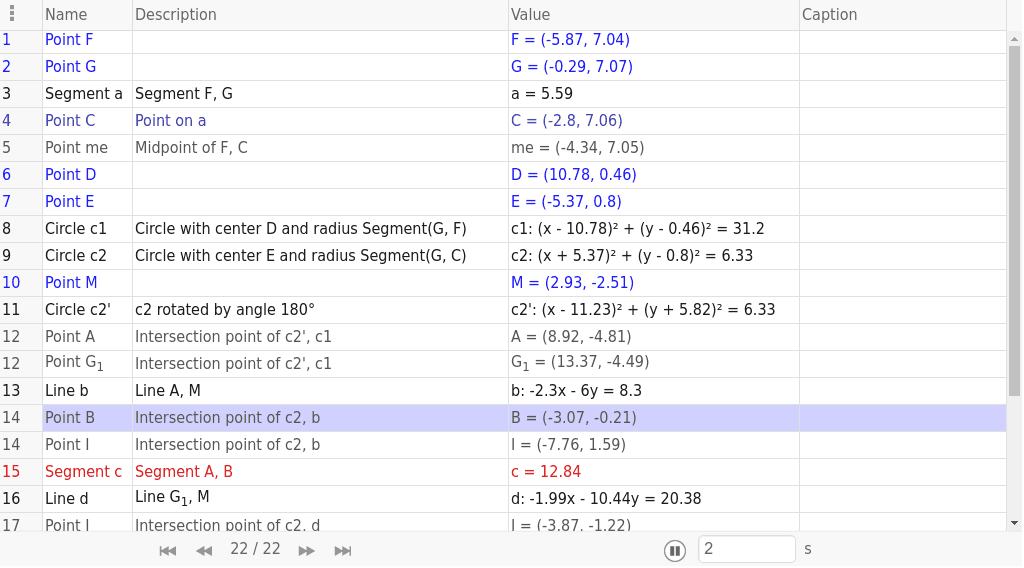Screen dimensions: 1024x568
Task: Click description 'Line G₁, M'
Action: click(172, 498)
